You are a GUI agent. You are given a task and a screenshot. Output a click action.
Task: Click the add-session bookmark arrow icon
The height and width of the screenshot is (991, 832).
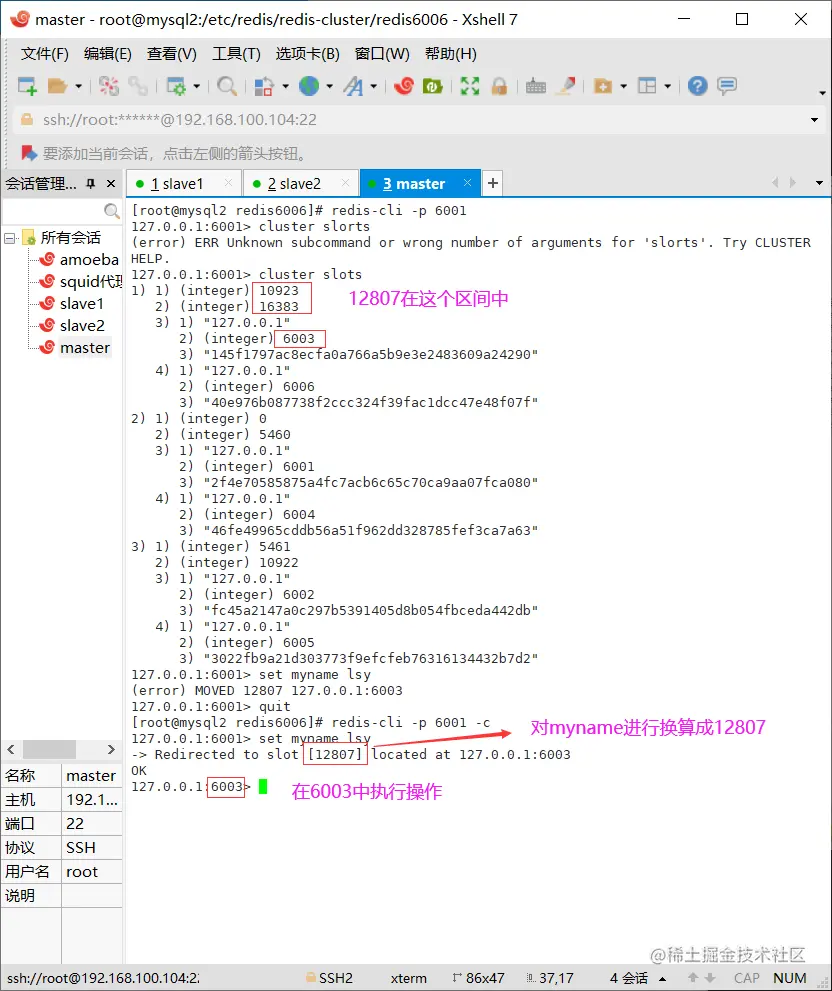point(28,153)
